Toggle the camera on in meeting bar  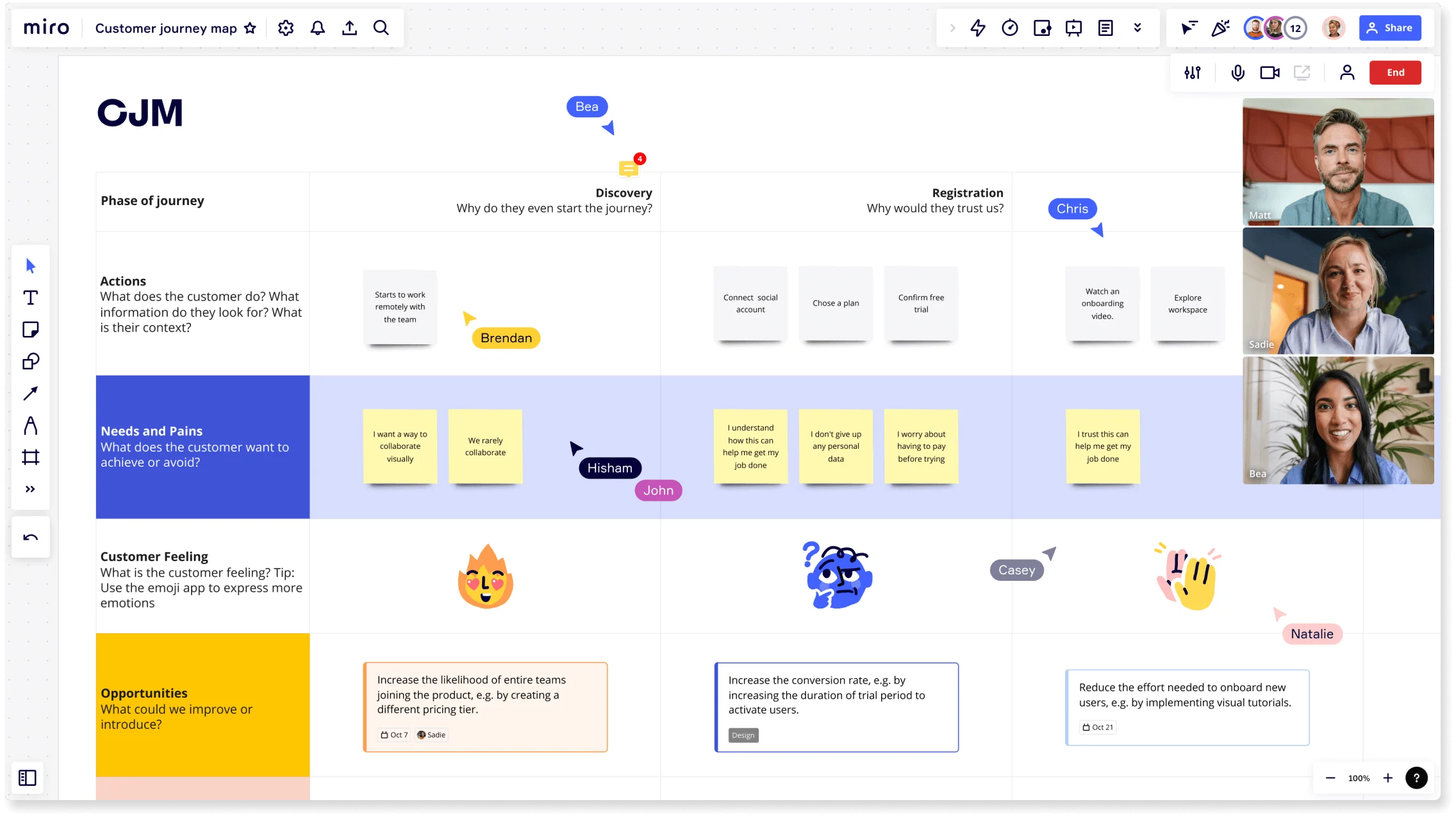[x=1269, y=72]
